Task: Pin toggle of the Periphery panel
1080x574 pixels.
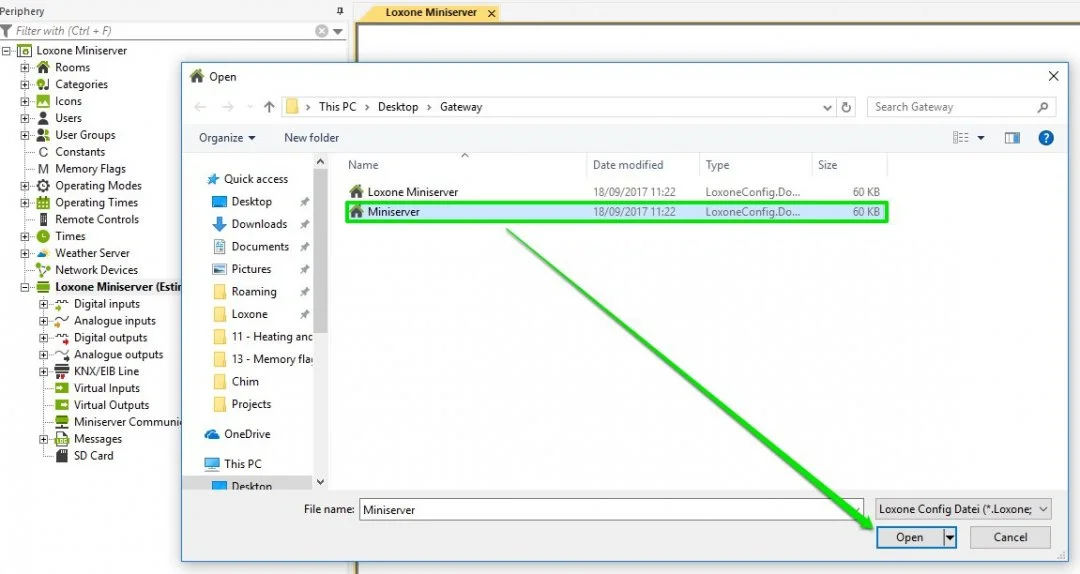Action: 340,11
